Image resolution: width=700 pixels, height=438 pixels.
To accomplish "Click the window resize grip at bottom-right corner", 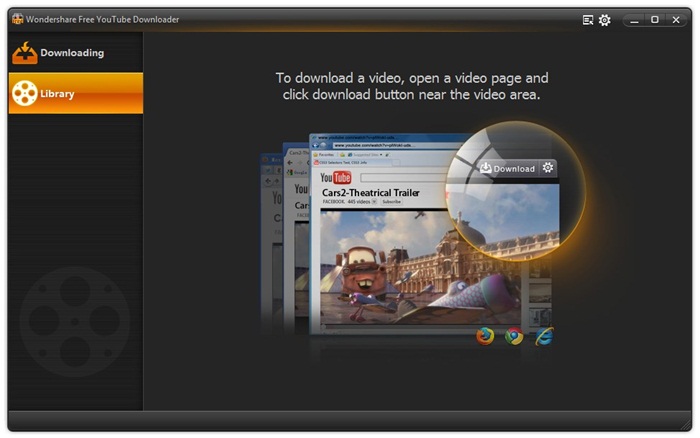I will tap(686, 425).
